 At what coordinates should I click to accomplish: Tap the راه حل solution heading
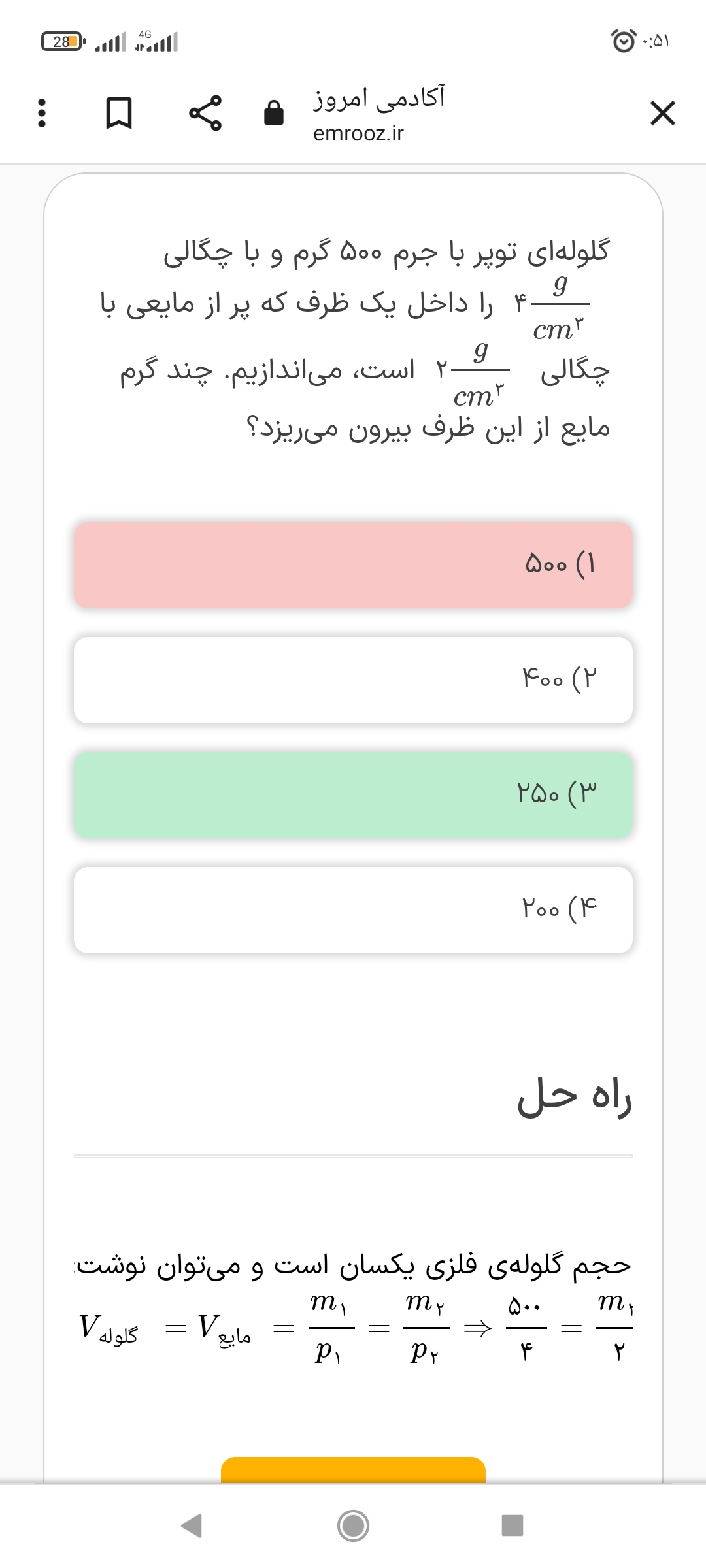click(574, 1096)
